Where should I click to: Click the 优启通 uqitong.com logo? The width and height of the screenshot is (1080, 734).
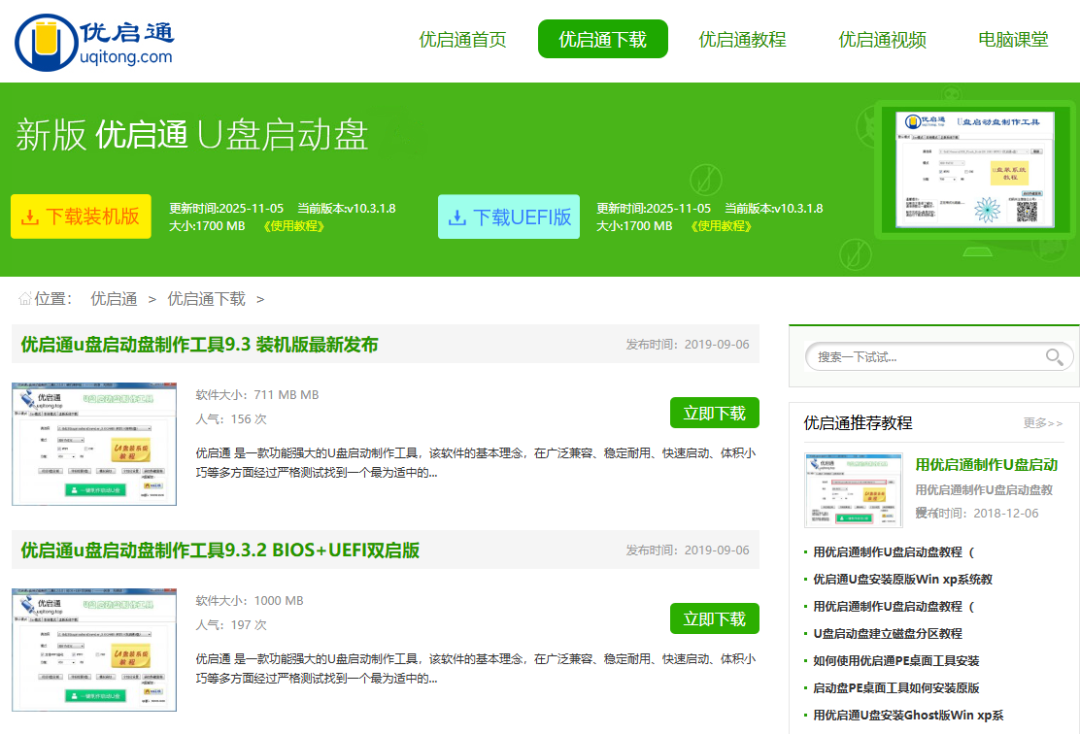pos(94,42)
